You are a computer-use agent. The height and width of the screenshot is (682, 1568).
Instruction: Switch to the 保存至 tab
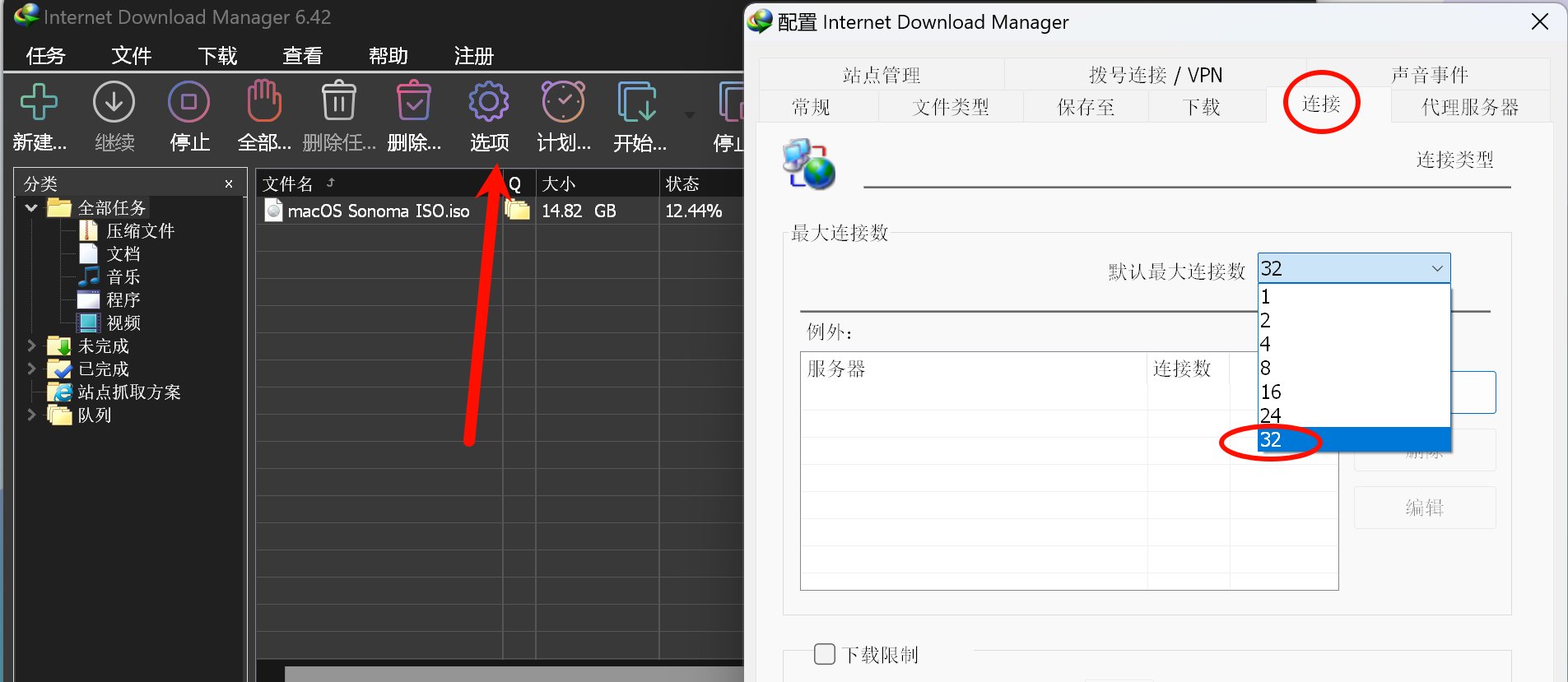[x=1086, y=107]
